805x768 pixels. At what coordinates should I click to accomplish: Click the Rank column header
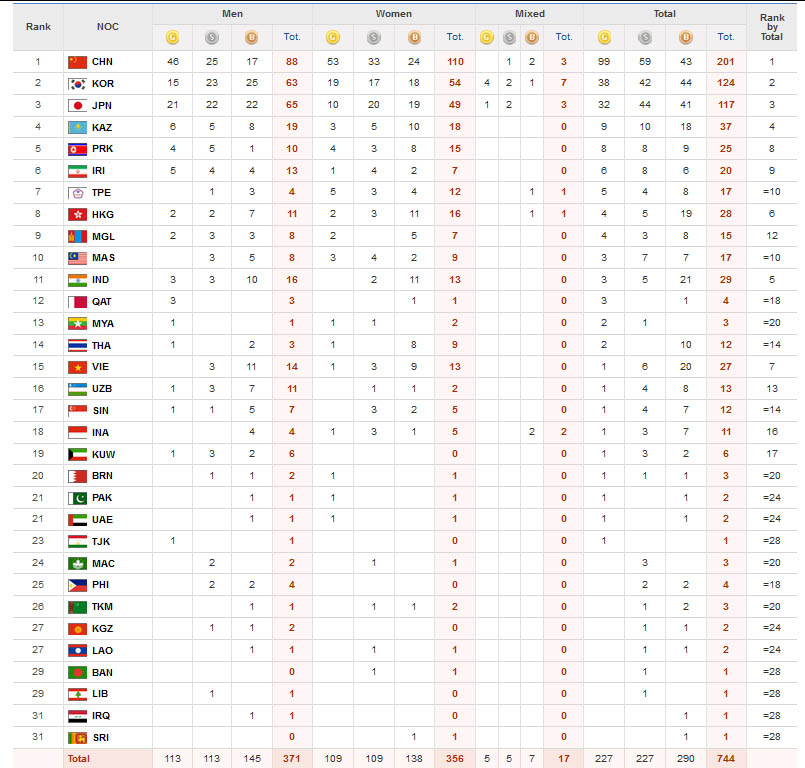38,27
